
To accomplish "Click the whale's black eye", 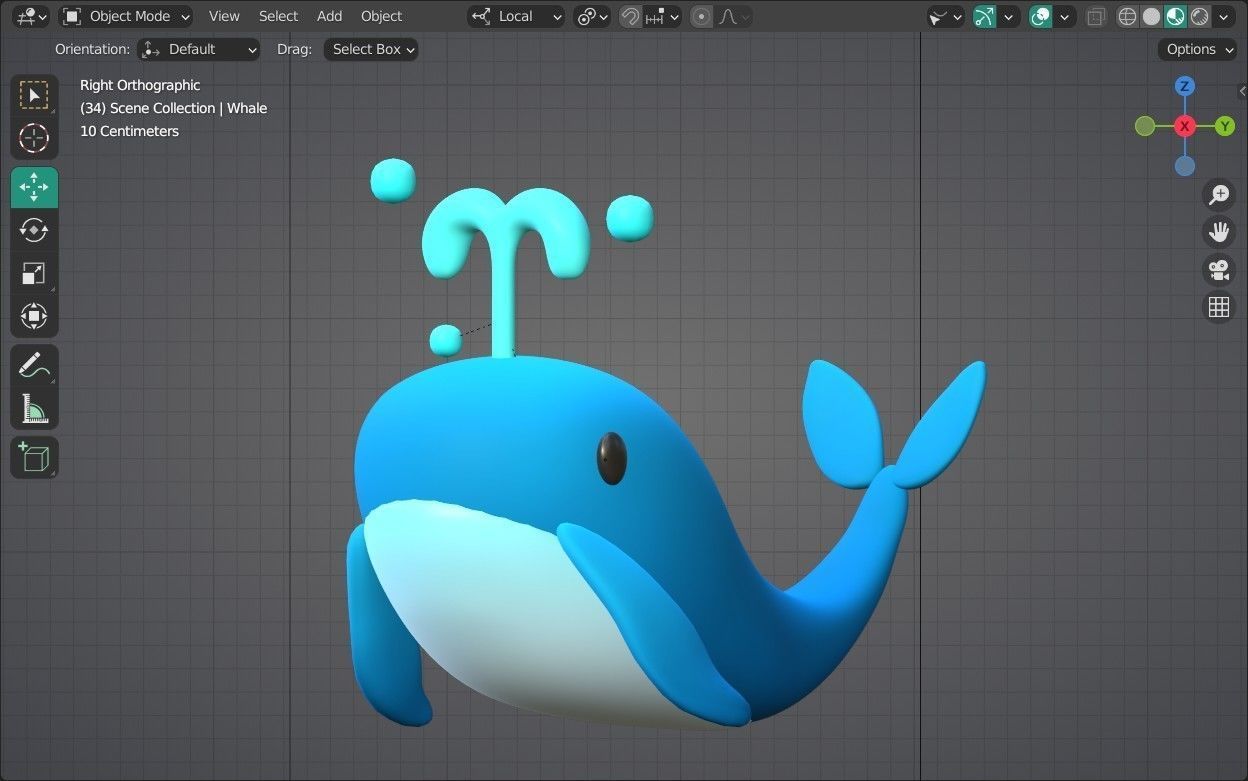I will 611,459.
